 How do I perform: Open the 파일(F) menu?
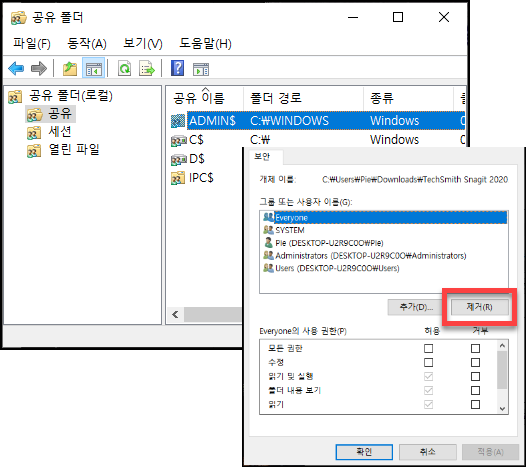[x=32, y=44]
